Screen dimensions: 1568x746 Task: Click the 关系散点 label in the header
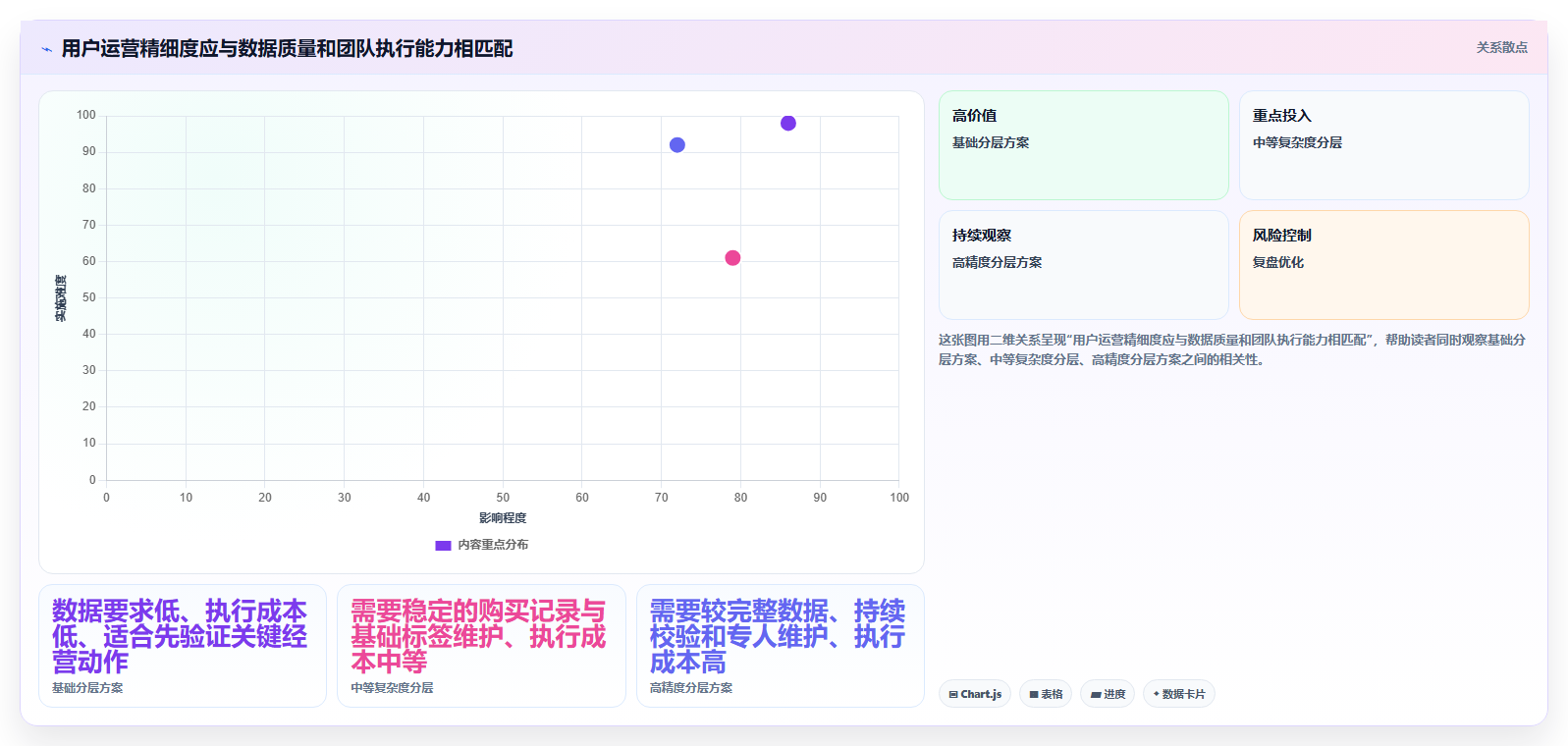pyautogui.click(x=1501, y=47)
